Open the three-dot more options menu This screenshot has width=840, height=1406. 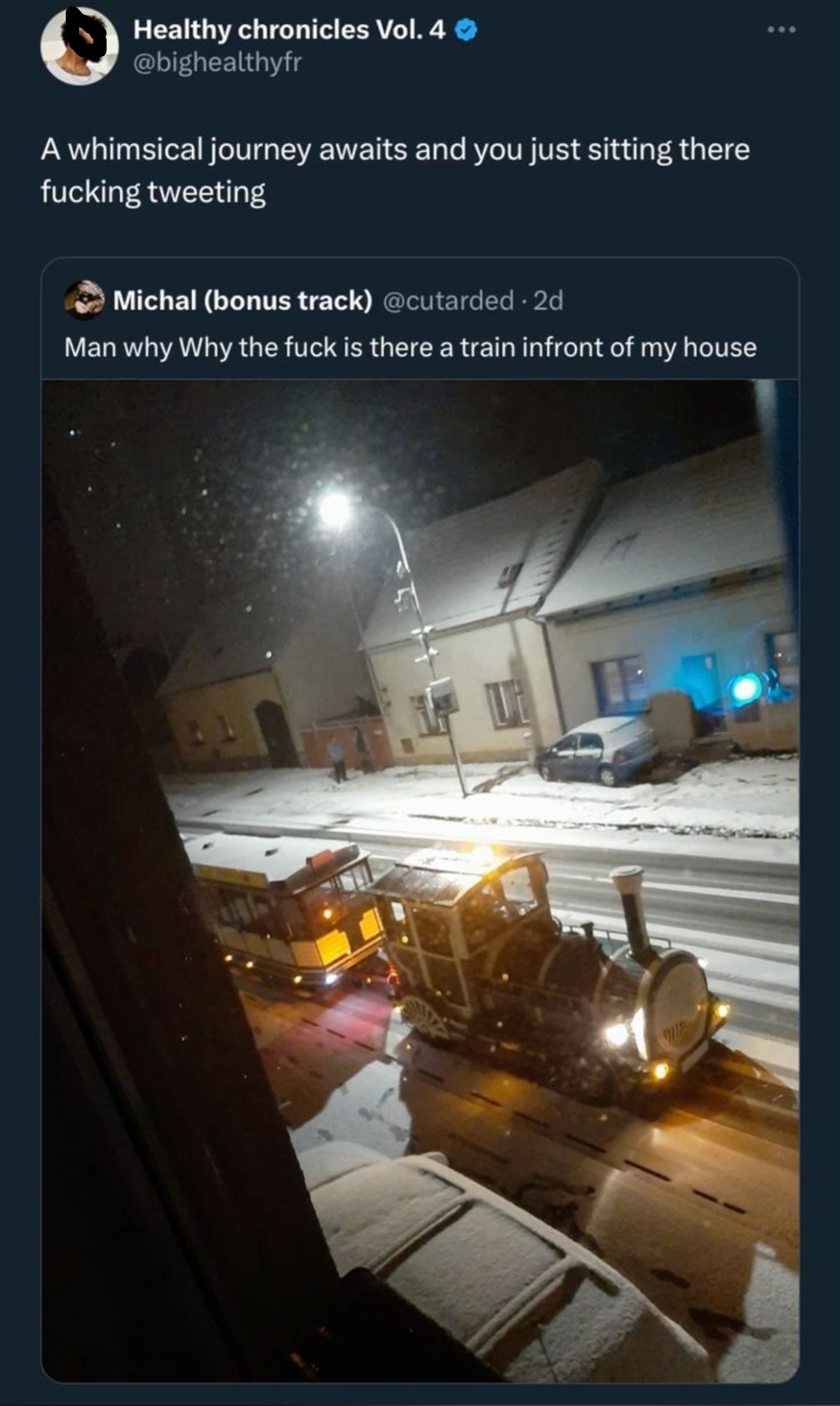click(x=782, y=29)
